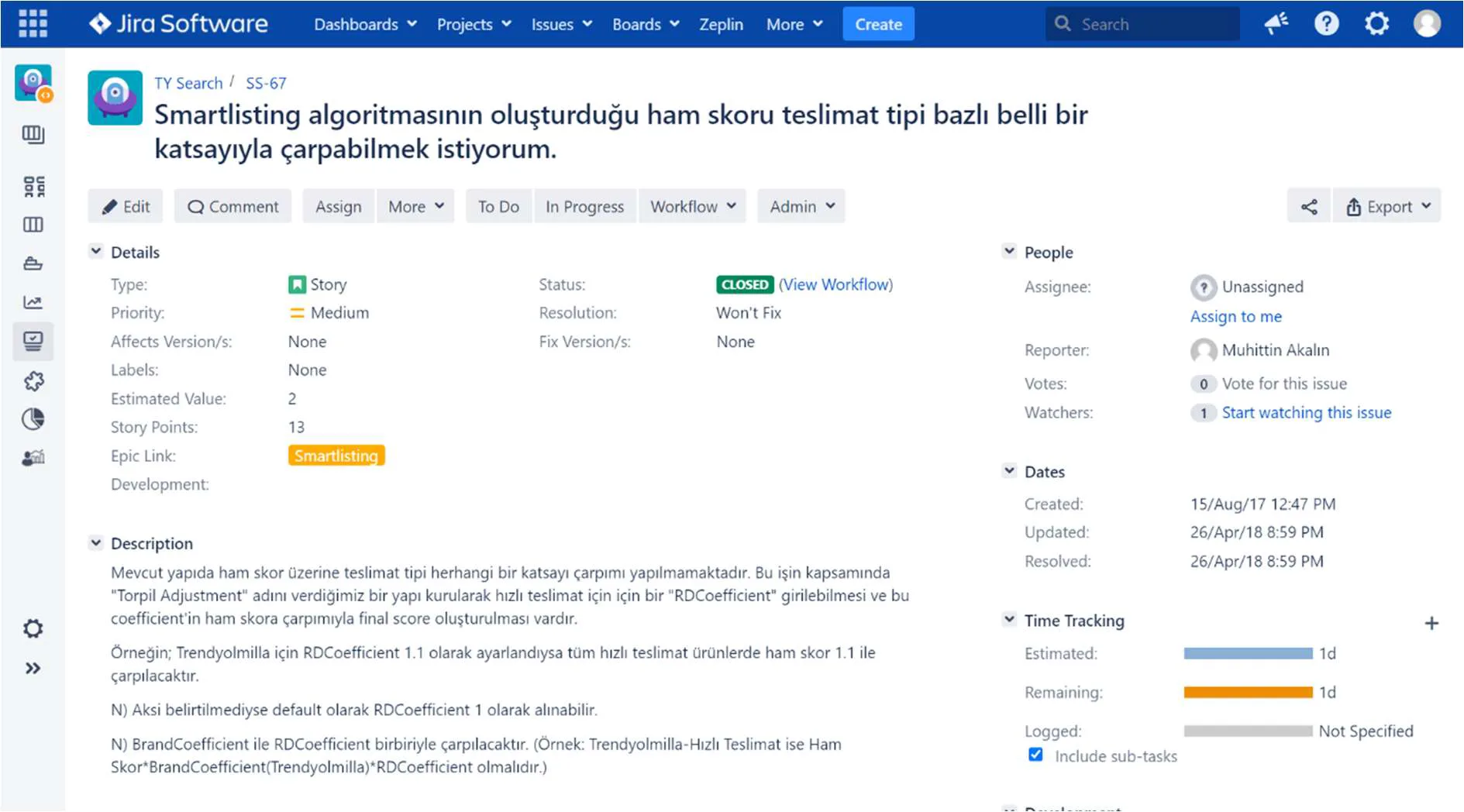Click the votes count badge
The height and width of the screenshot is (812, 1464).
point(1203,384)
